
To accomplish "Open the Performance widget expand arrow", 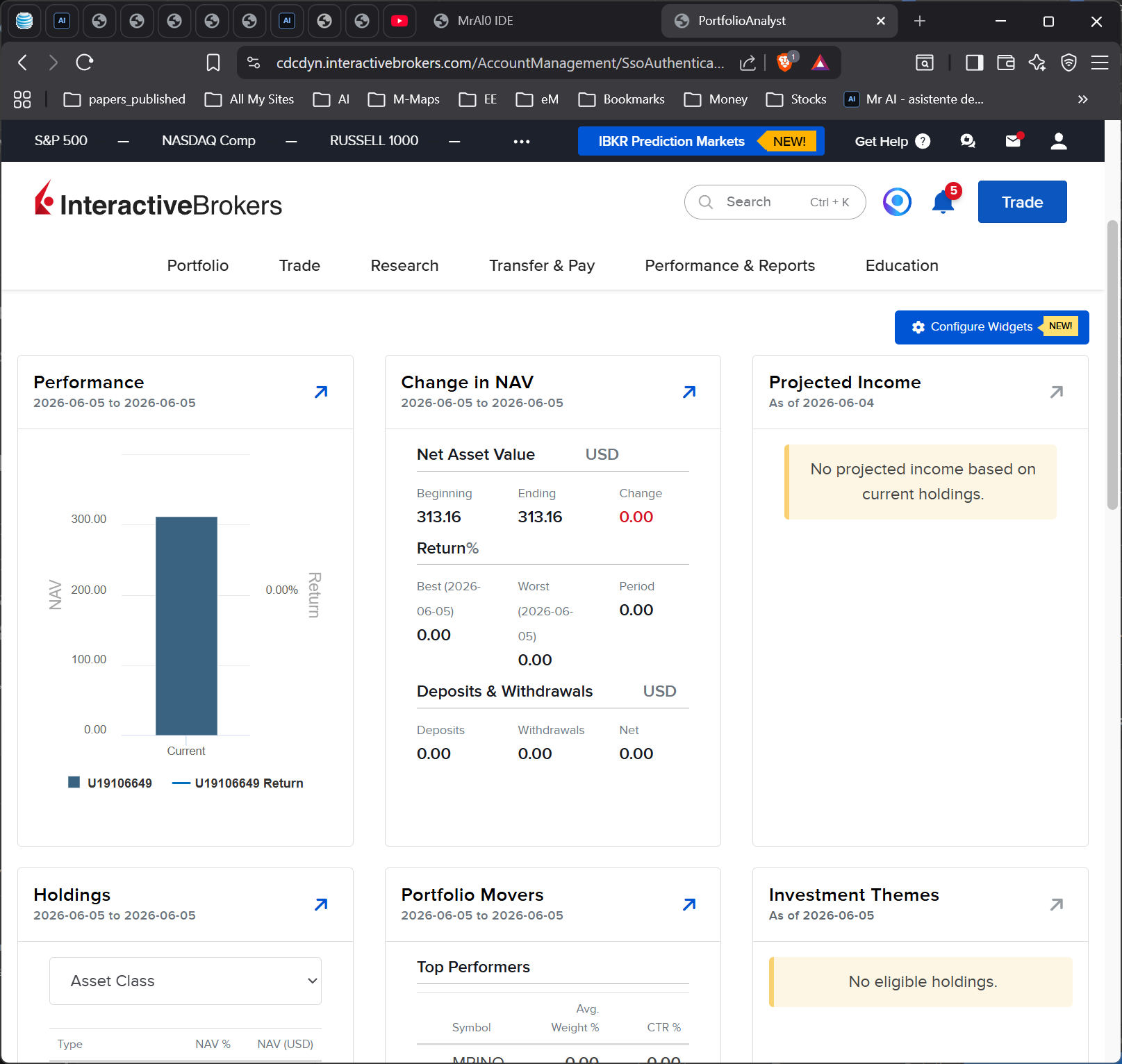I will (321, 392).
